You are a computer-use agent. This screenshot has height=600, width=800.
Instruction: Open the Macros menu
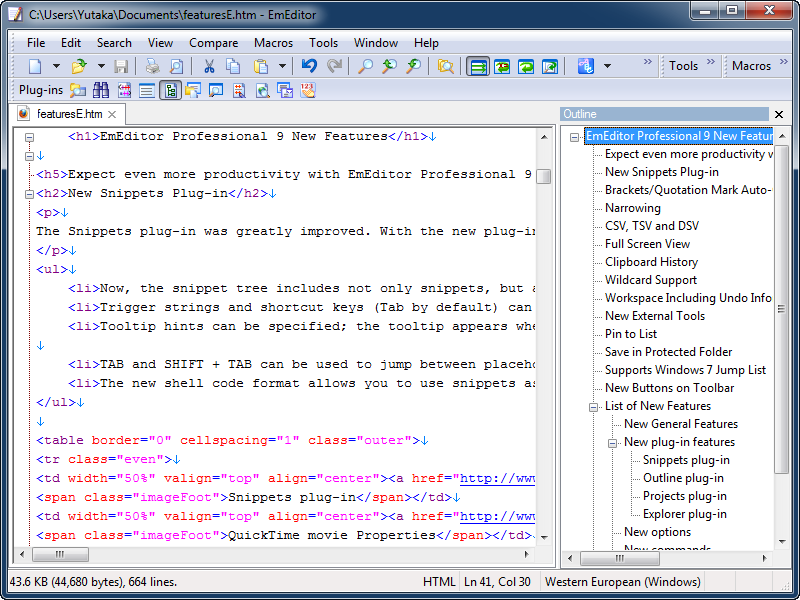pyautogui.click(x=273, y=43)
